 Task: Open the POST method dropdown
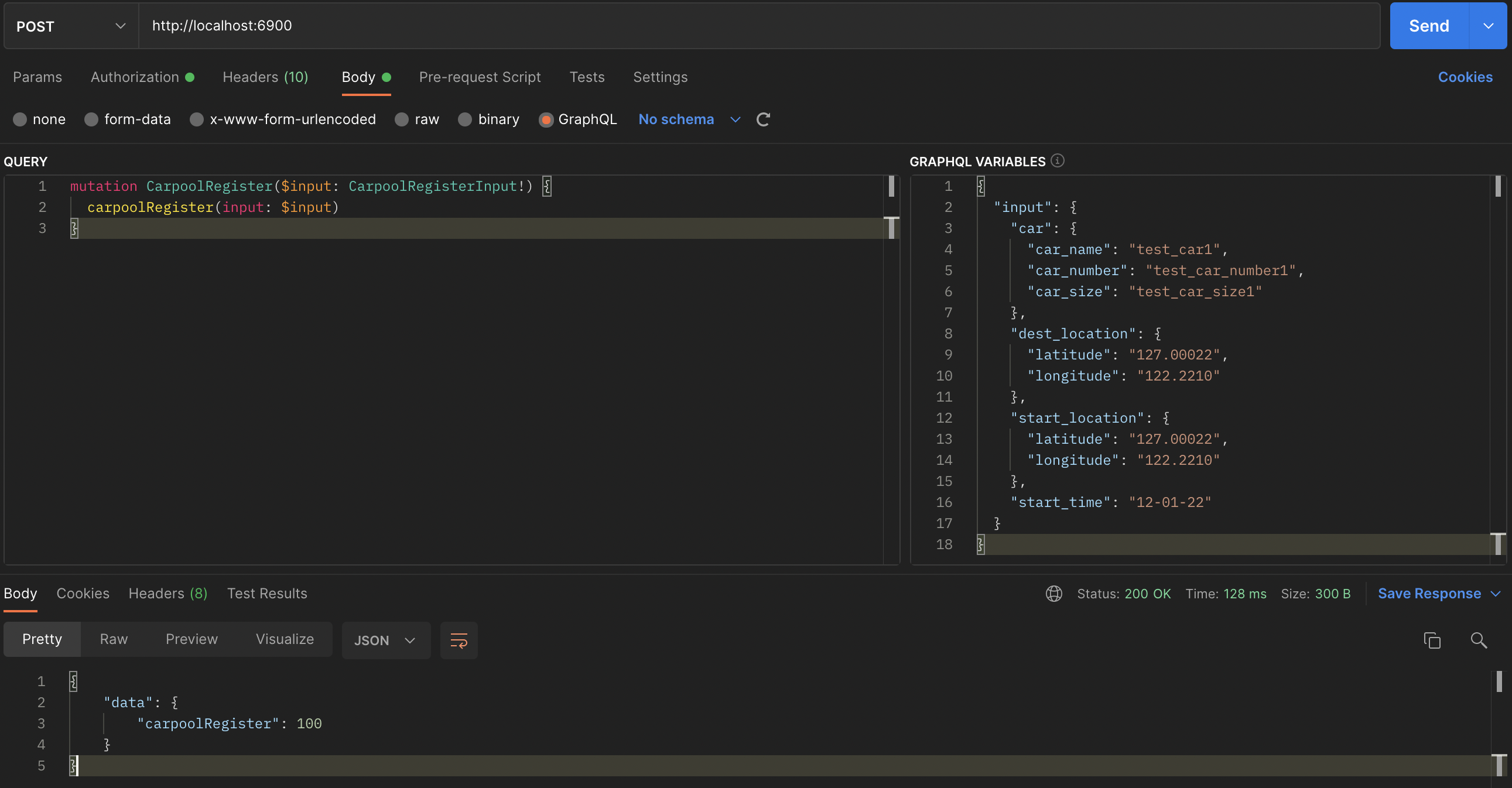pyautogui.click(x=70, y=26)
